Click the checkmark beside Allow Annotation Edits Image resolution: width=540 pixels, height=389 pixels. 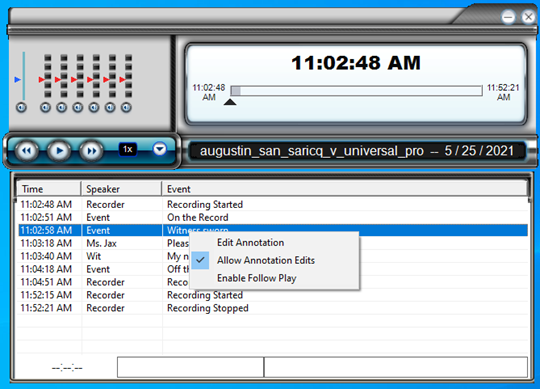point(200,260)
